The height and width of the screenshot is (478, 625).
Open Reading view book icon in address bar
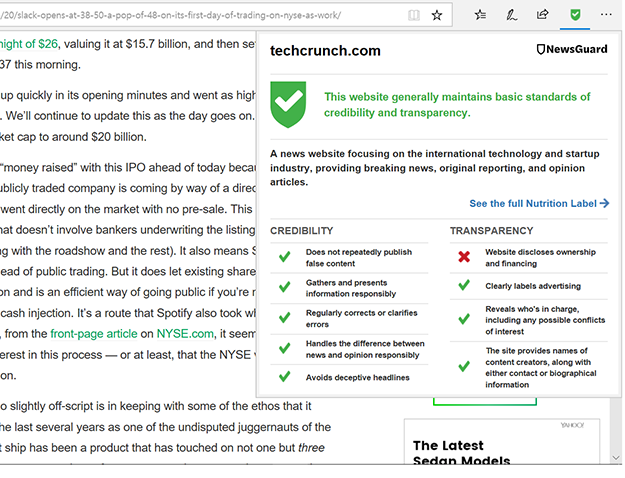(414, 16)
